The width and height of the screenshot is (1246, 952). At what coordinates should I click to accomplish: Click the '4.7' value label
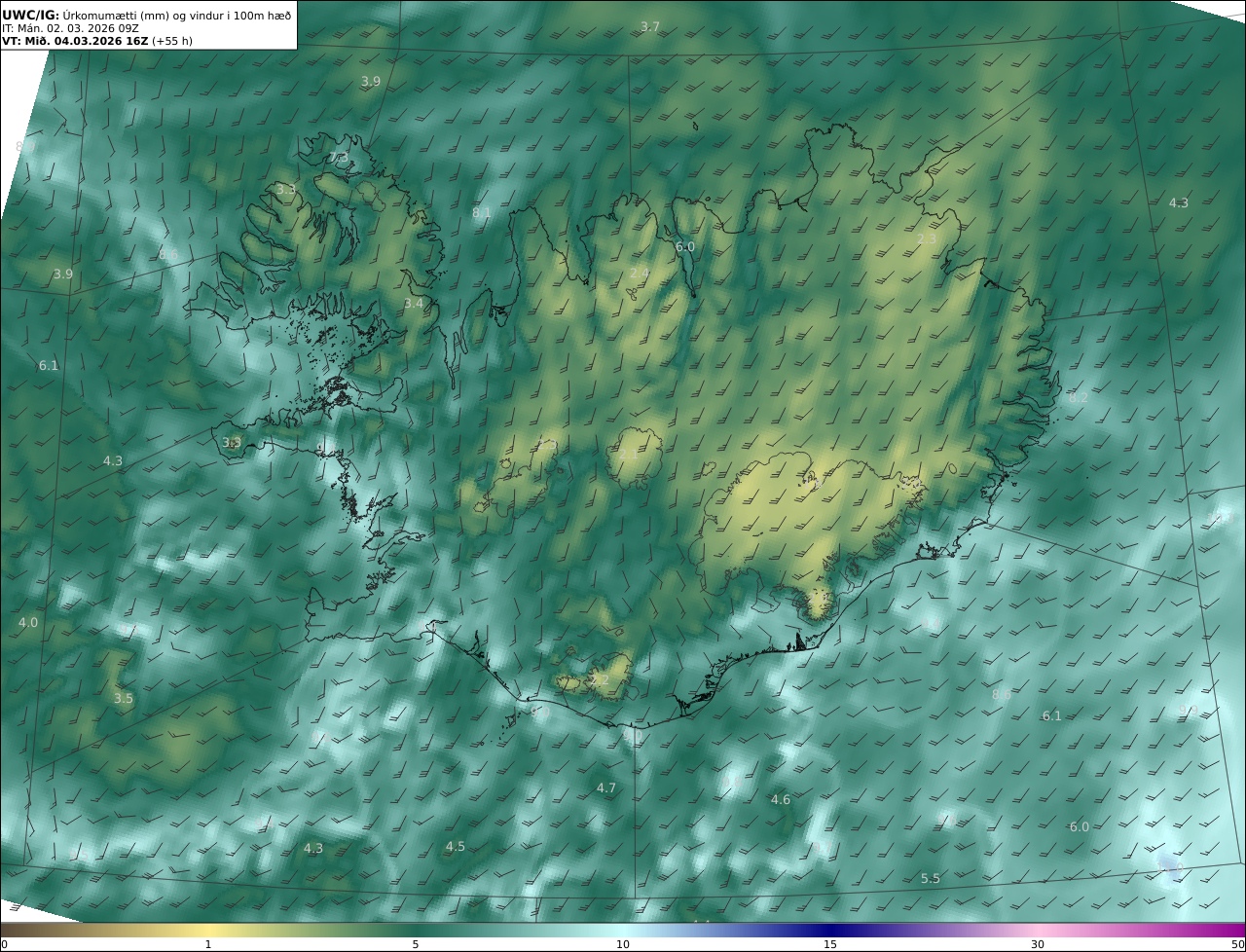pos(606,787)
